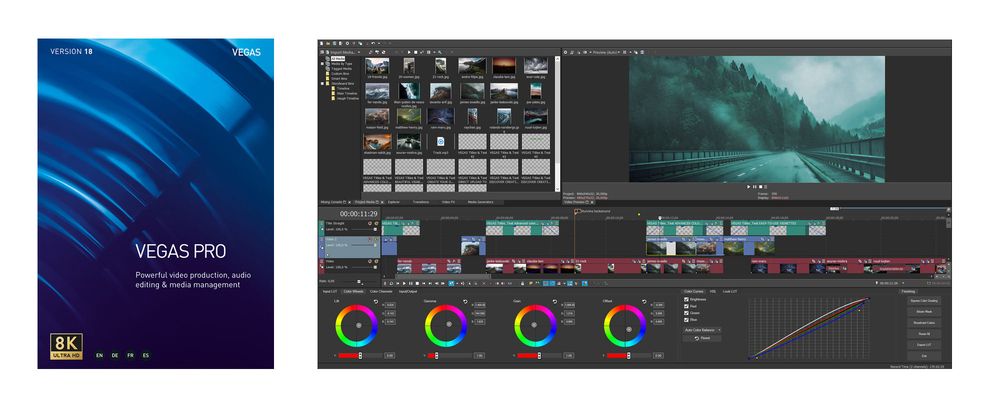1000x410 pixels.
Task: Open the Look LUT tab
Action: [x=730, y=291]
